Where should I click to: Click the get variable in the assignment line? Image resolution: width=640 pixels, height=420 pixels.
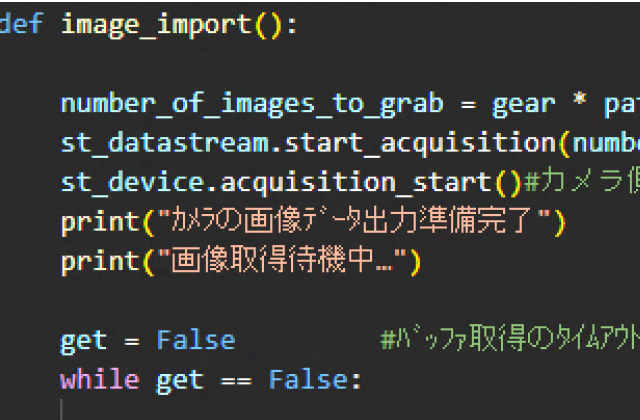tap(84, 340)
